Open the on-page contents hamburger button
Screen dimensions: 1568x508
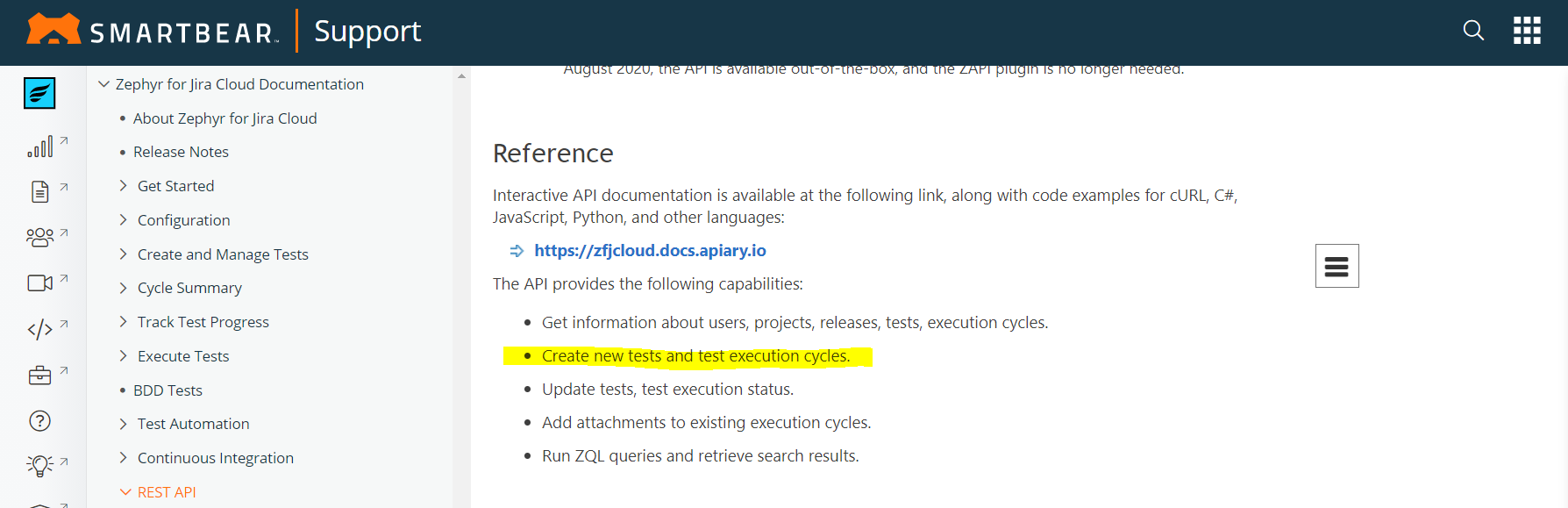pyautogui.click(x=1336, y=266)
